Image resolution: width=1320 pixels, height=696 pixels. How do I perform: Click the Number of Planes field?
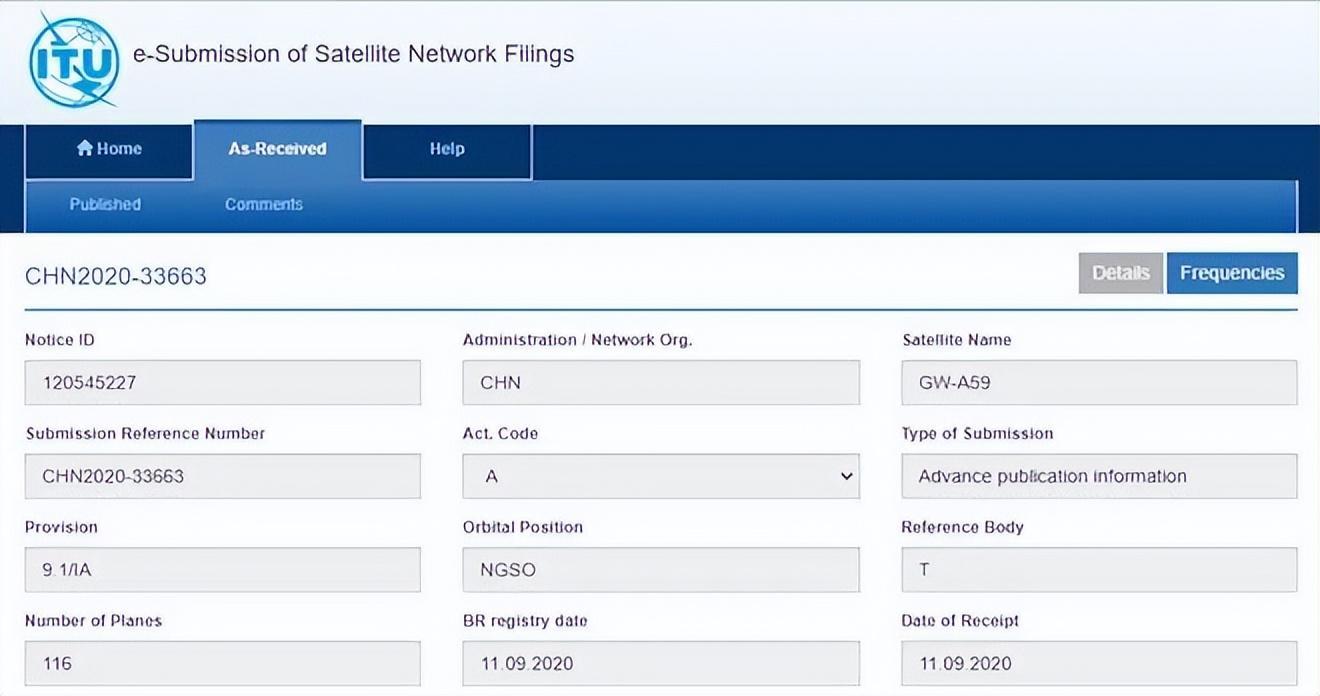coord(222,663)
